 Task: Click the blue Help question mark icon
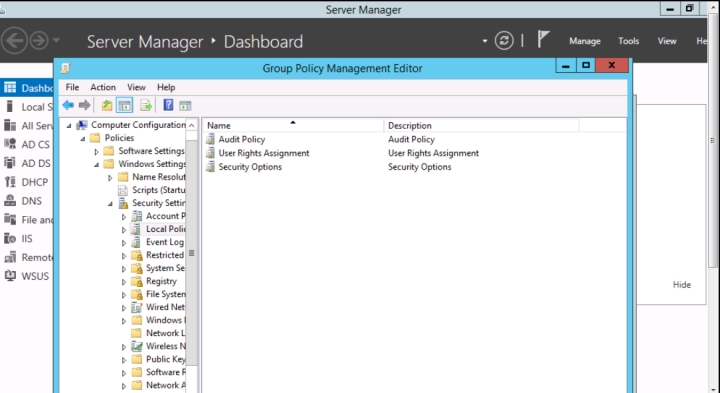(168, 106)
